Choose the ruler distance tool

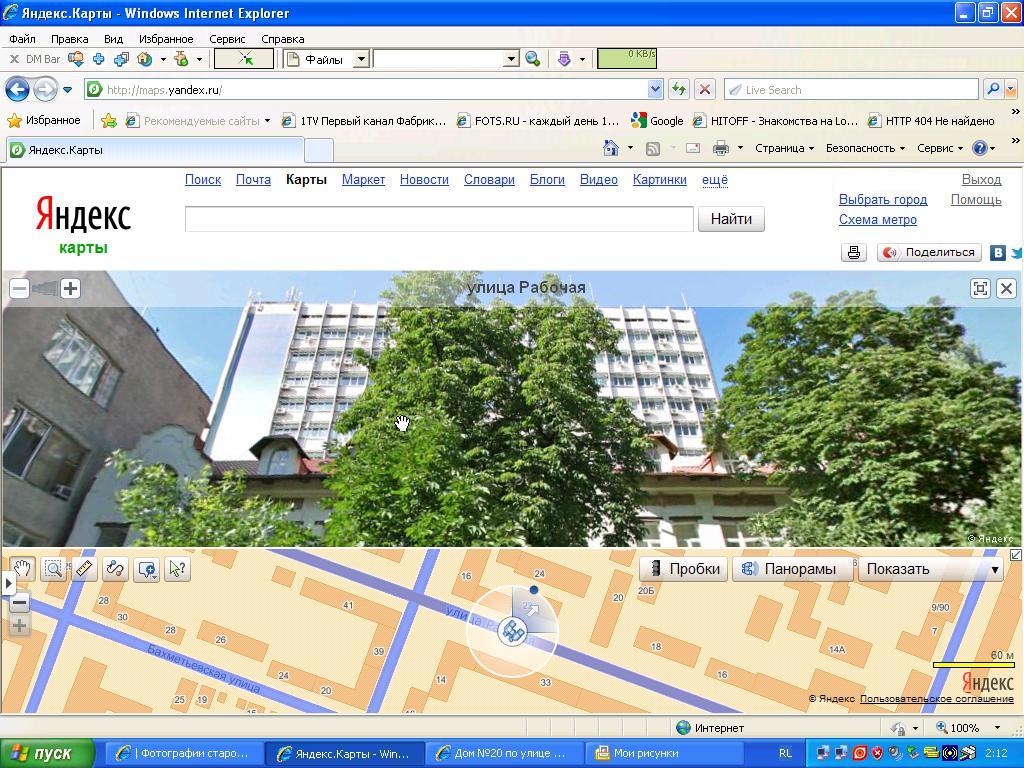(x=84, y=569)
